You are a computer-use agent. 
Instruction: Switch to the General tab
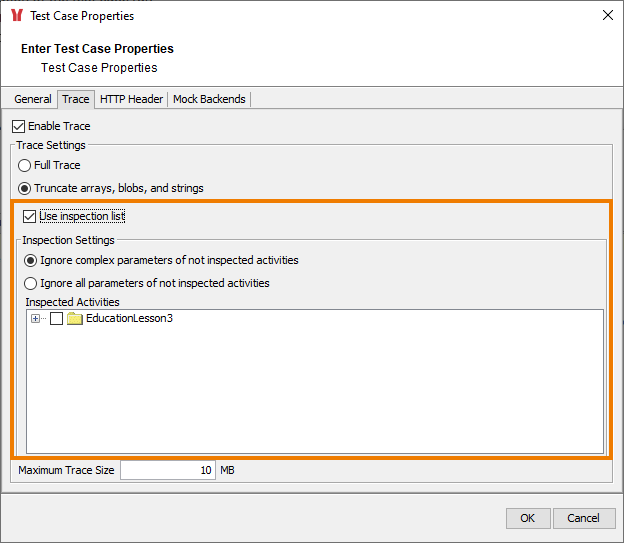[x=33, y=99]
